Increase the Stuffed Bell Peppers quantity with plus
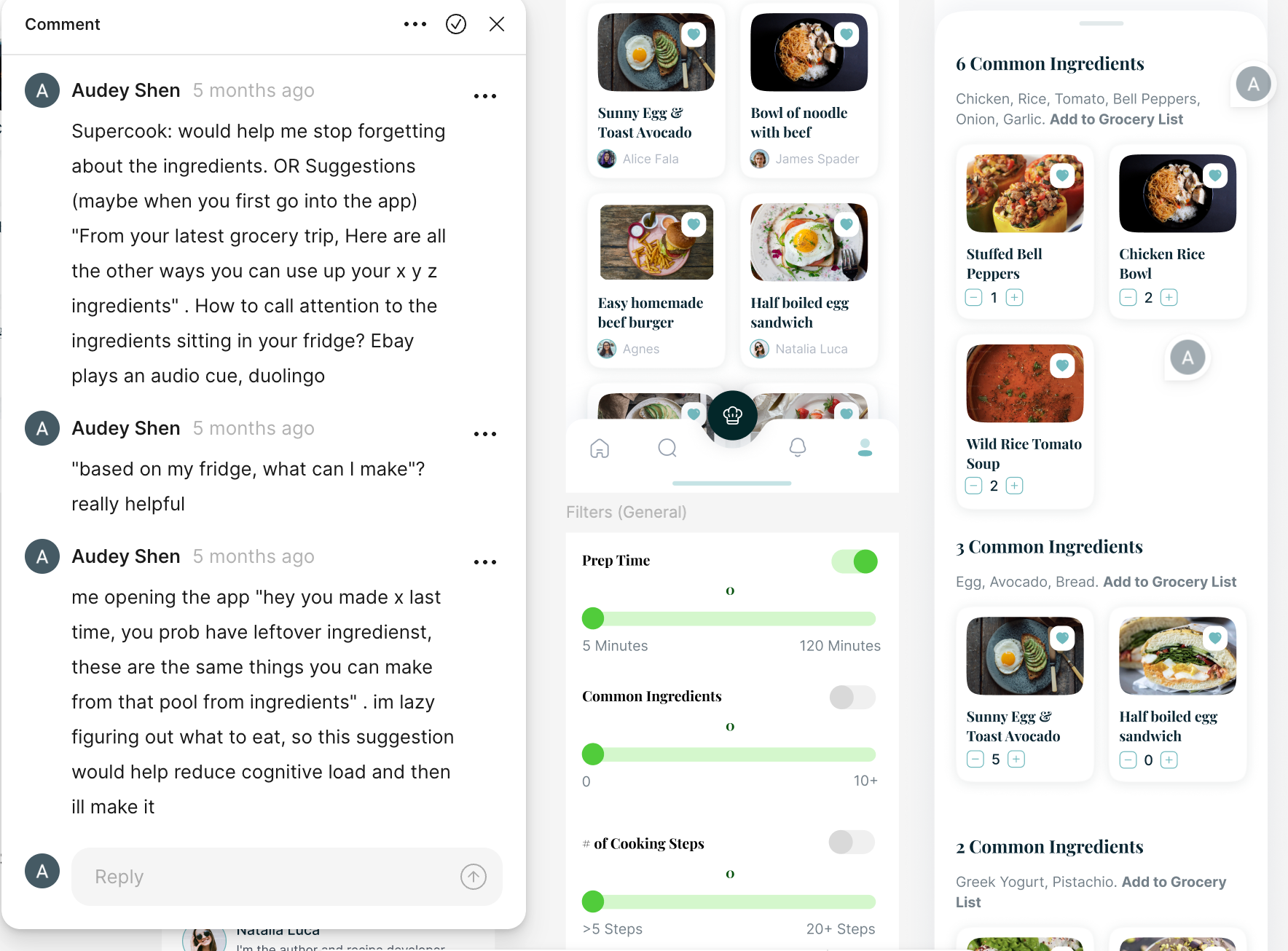Viewport: 1288px width, 951px height. point(1014,297)
